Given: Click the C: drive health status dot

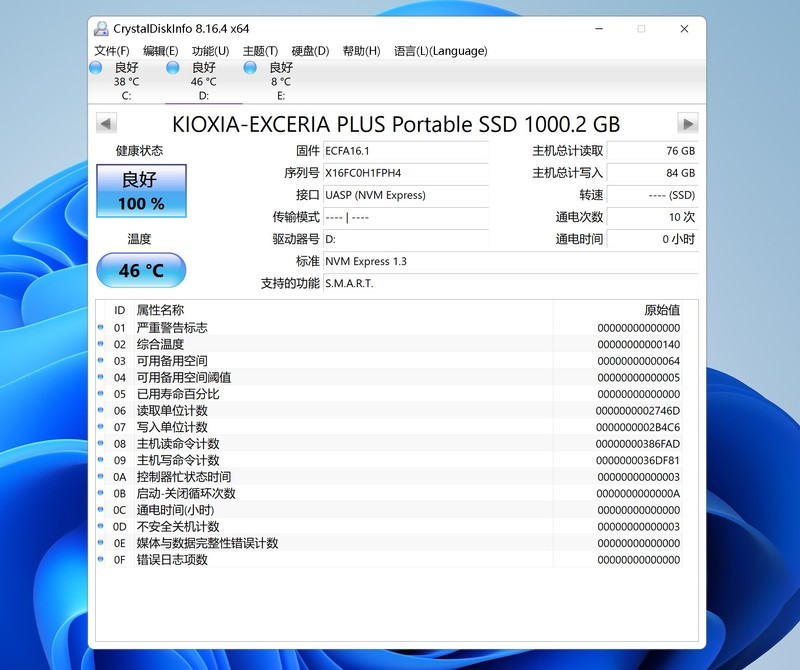Looking at the screenshot, I should click(97, 67).
